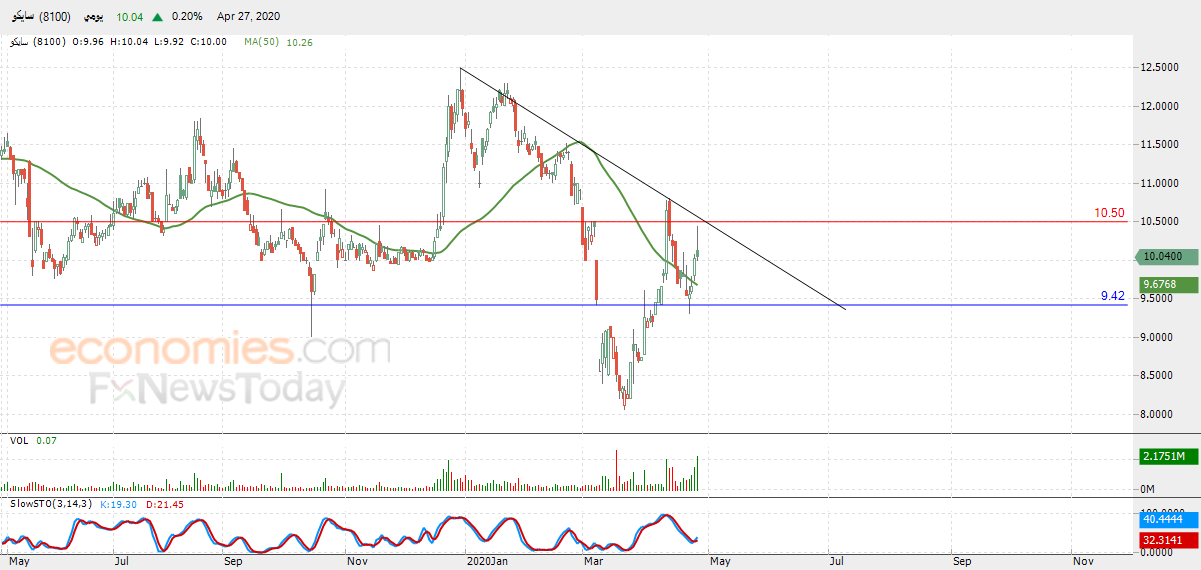
Task: Click the 2020Jan time axis label
Action: pos(488,562)
